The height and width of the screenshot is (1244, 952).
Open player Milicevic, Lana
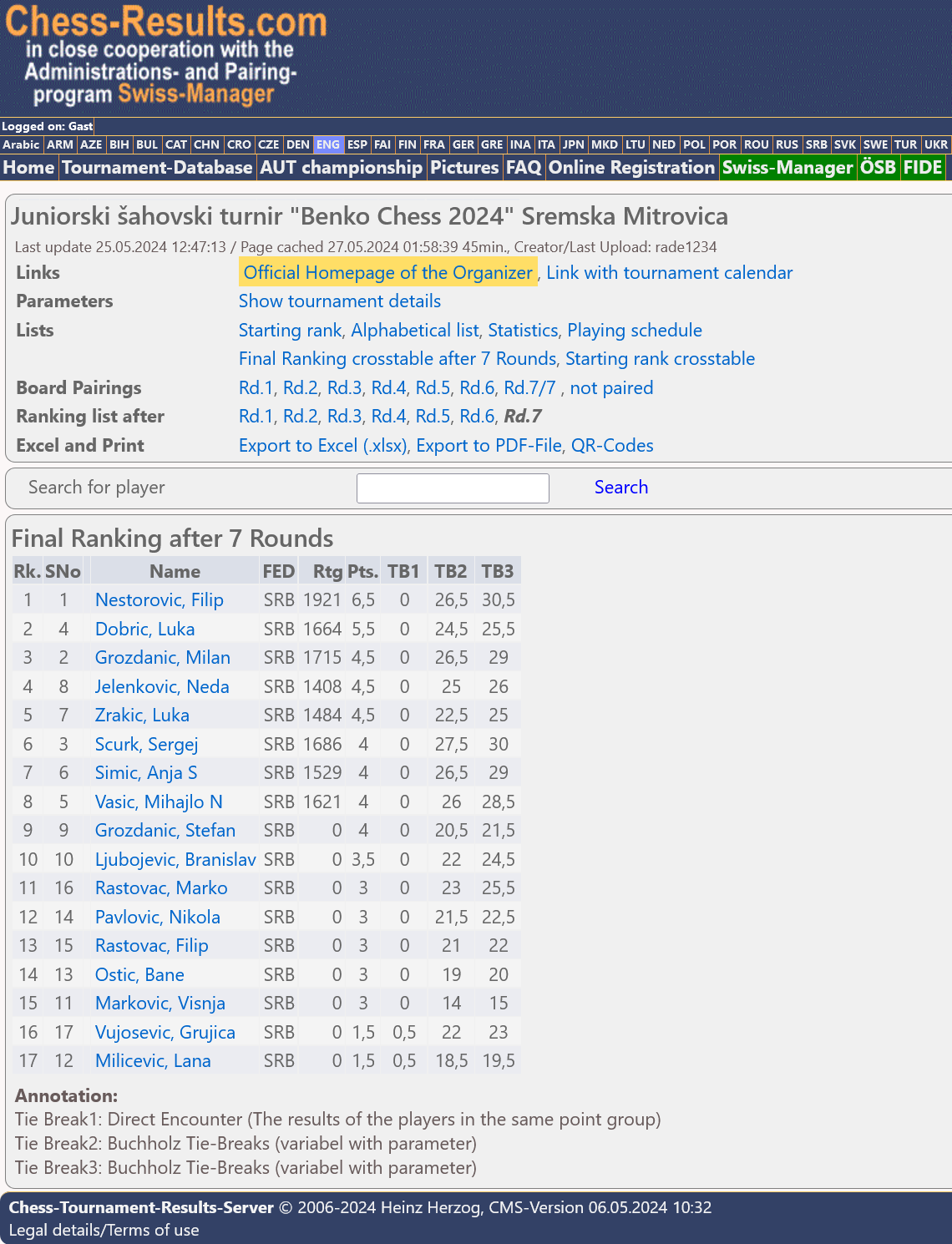pos(153,1060)
